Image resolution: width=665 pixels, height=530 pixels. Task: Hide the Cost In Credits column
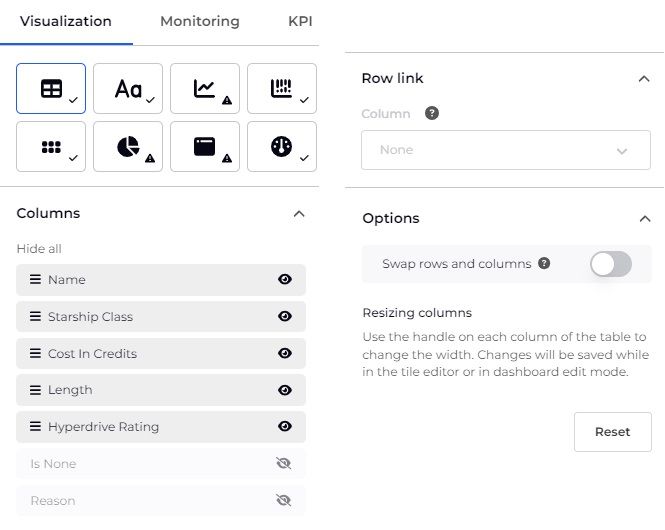tap(285, 353)
